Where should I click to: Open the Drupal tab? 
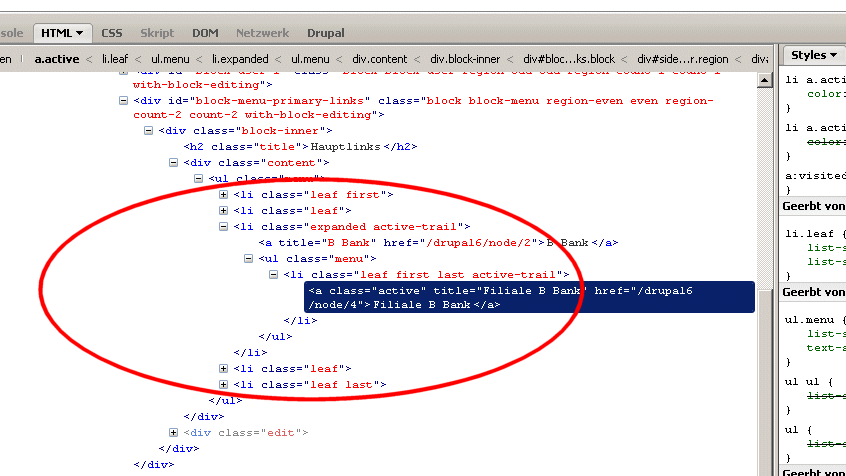point(326,33)
